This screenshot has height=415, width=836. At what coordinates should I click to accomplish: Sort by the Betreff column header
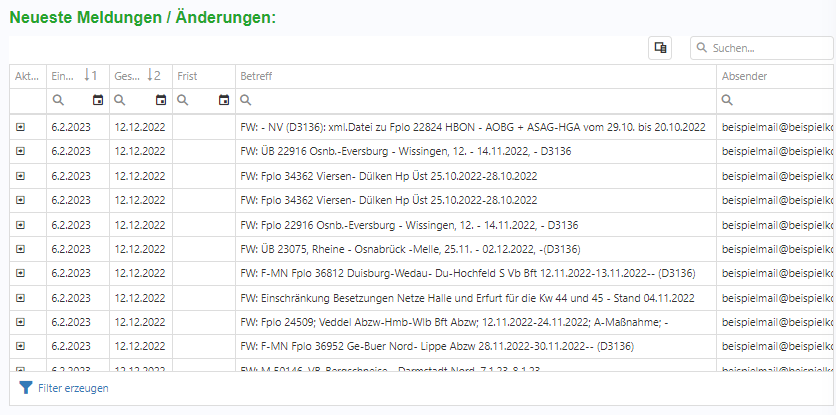[256, 76]
